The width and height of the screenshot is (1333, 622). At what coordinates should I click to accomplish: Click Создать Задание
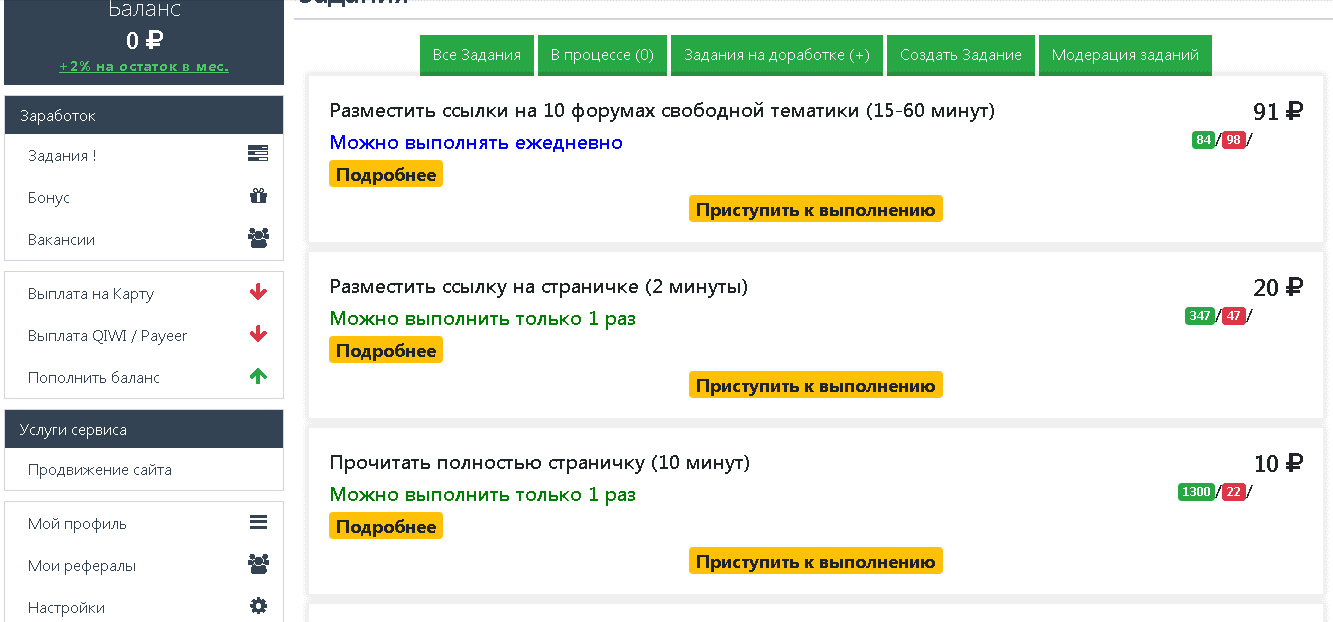960,55
